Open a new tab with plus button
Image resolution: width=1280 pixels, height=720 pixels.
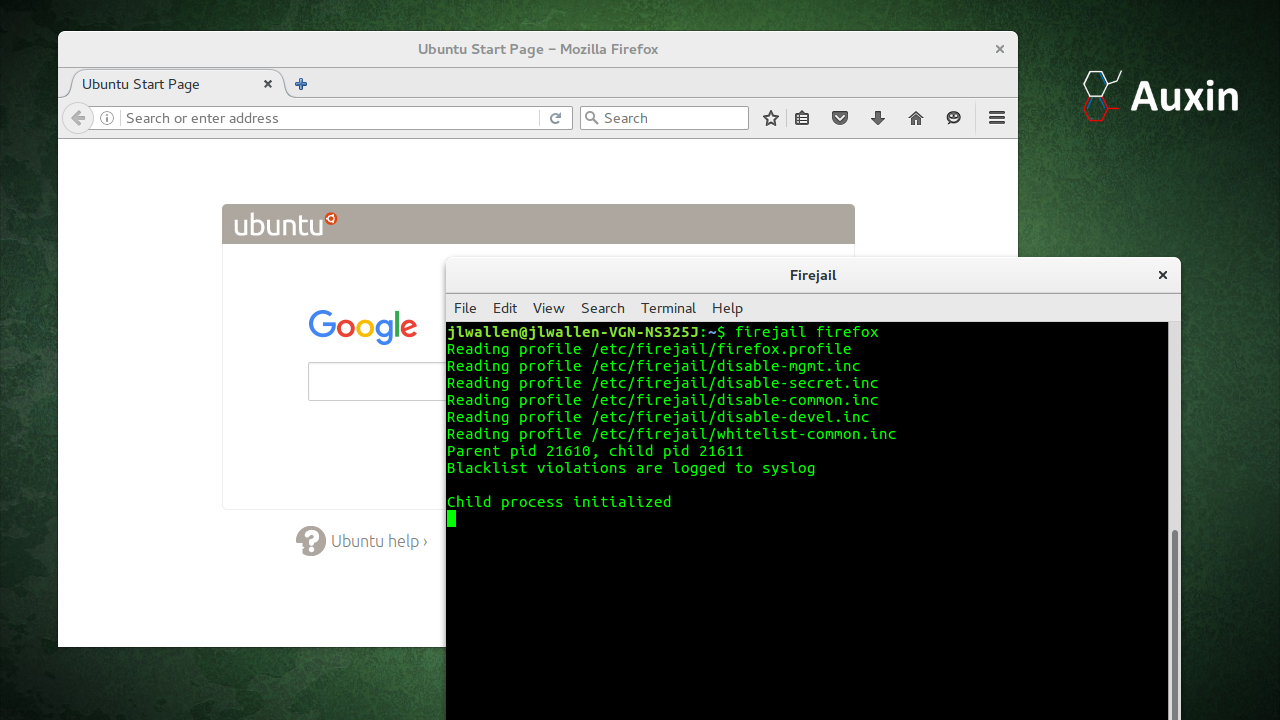tap(301, 84)
